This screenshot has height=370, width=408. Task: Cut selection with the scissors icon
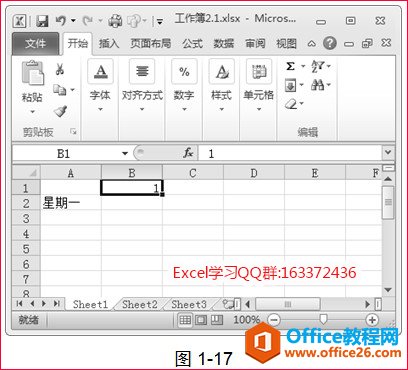coord(60,69)
